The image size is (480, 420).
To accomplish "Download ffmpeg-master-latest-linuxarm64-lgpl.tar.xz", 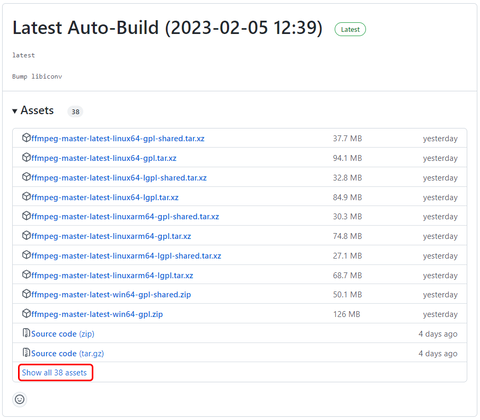I will (112, 276).
